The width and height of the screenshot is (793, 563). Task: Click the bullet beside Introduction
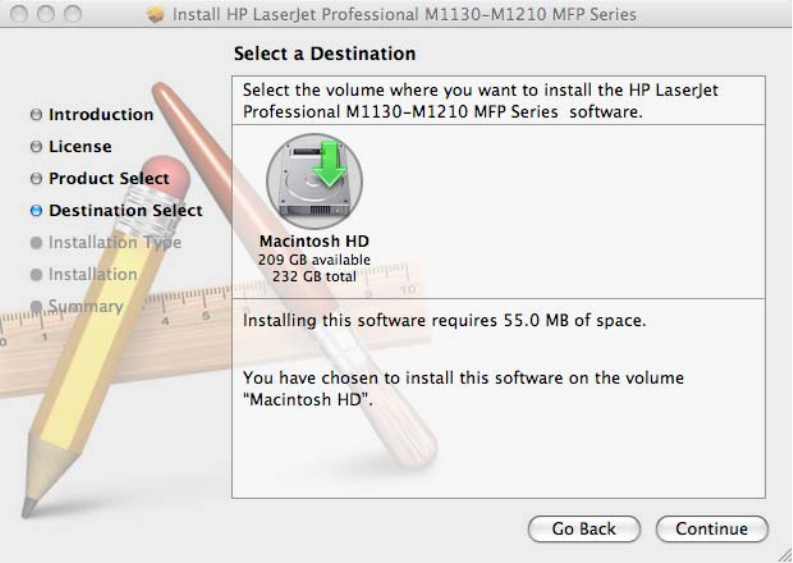click(x=36, y=114)
